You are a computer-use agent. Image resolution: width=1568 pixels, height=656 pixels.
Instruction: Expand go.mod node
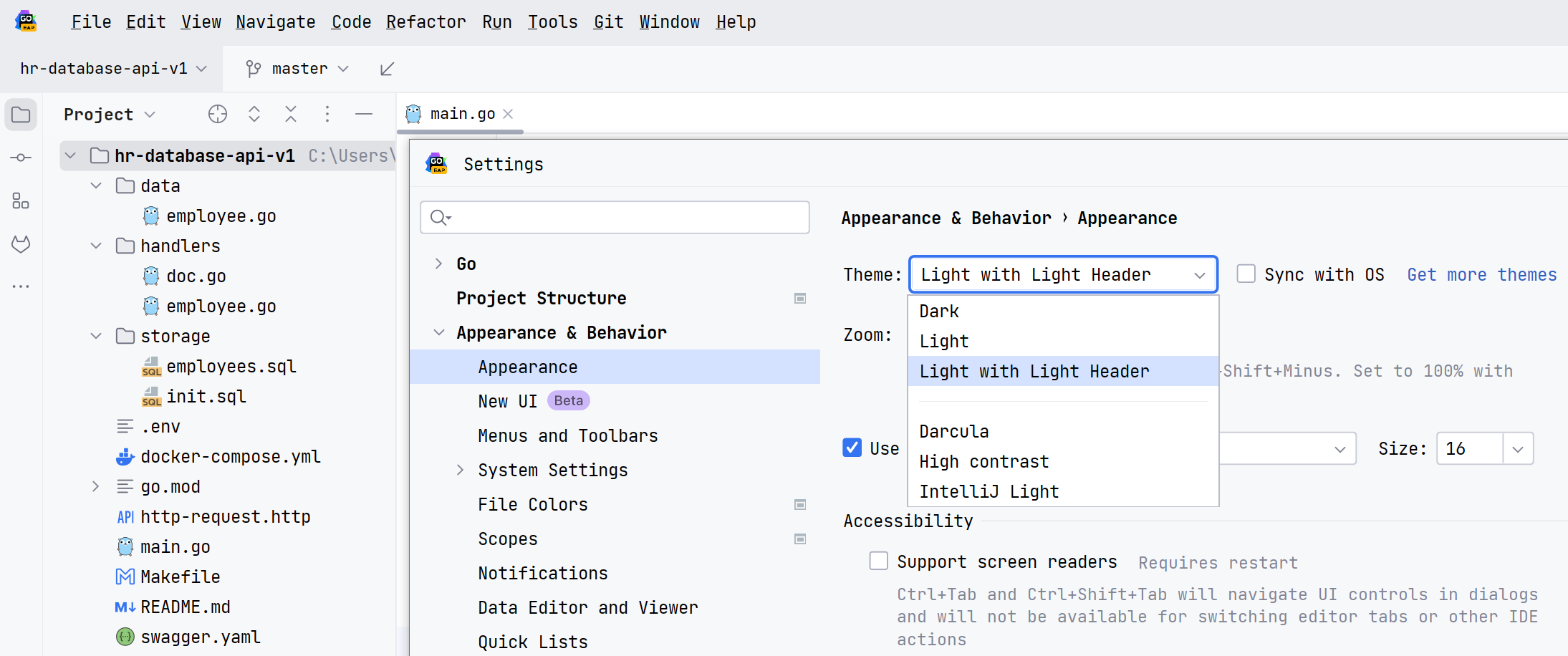96,486
